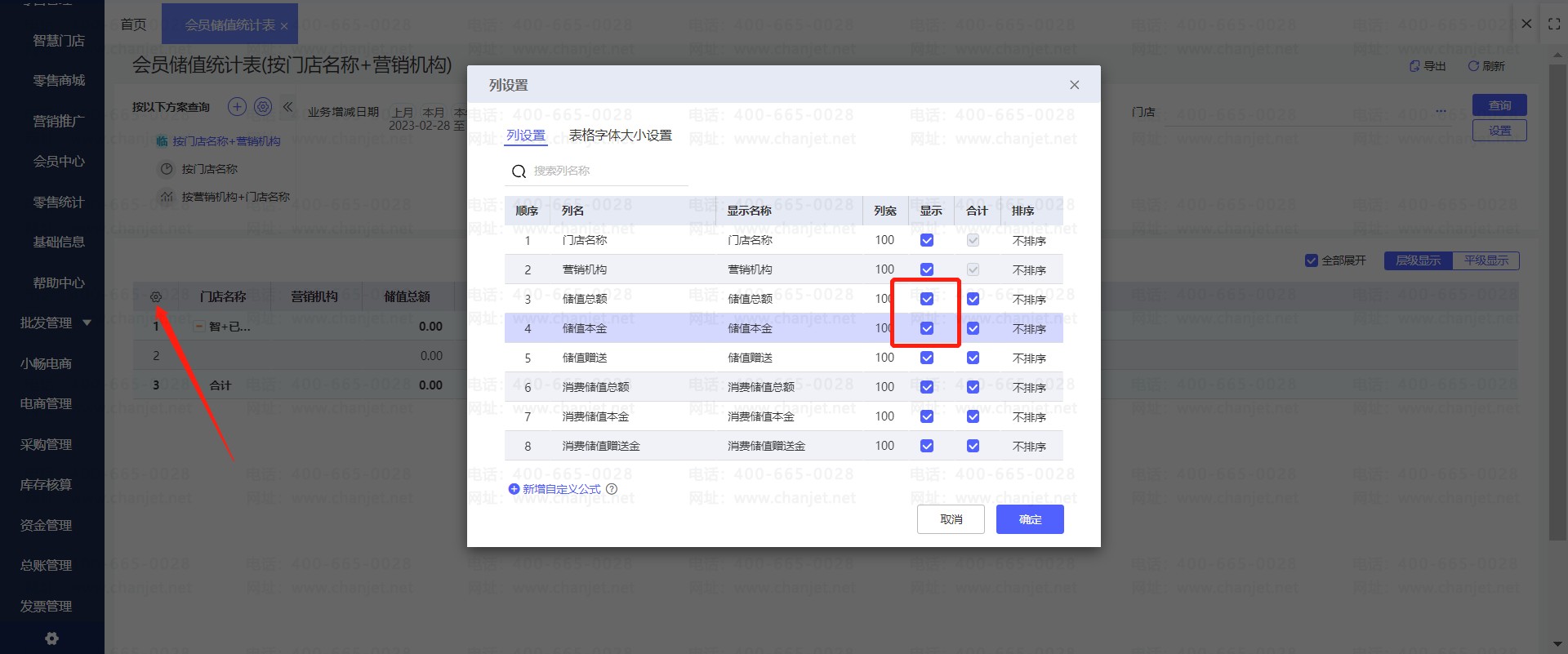Toggle the 全部展开 checkbox
The height and width of the screenshot is (654, 1568).
click(x=1312, y=260)
